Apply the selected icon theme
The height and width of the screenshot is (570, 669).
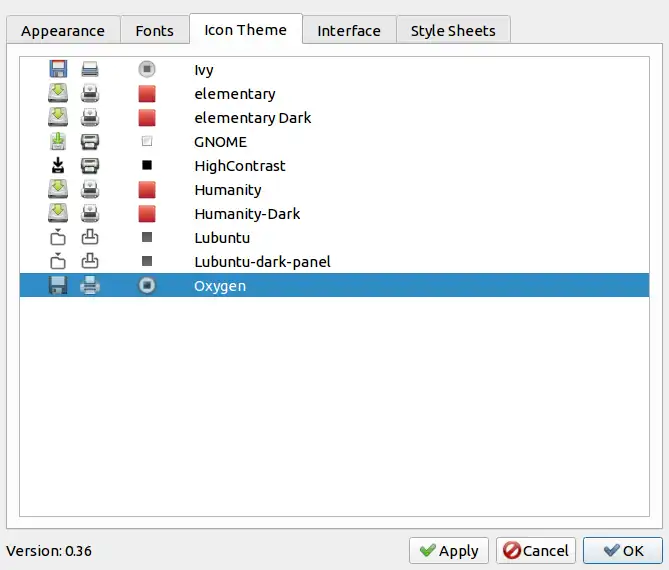click(x=449, y=550)
